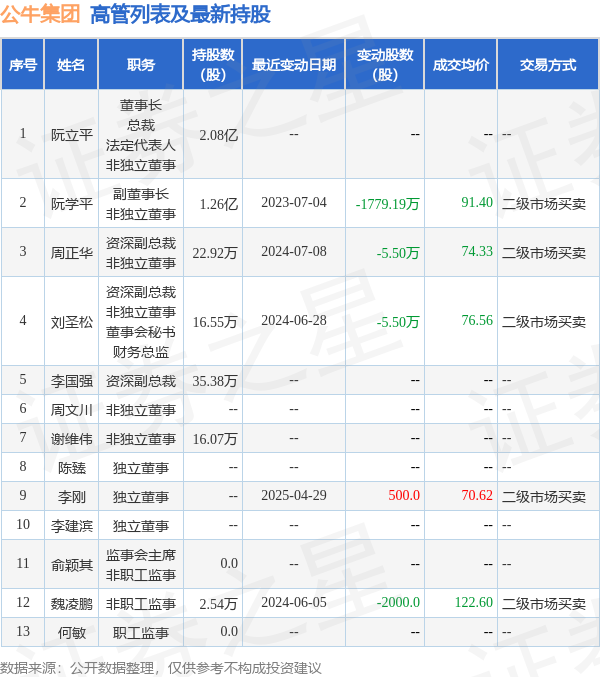Click the date 2024-06-05
The width and height of the screenshot is (600, 677).
click(x=294, y=602)
